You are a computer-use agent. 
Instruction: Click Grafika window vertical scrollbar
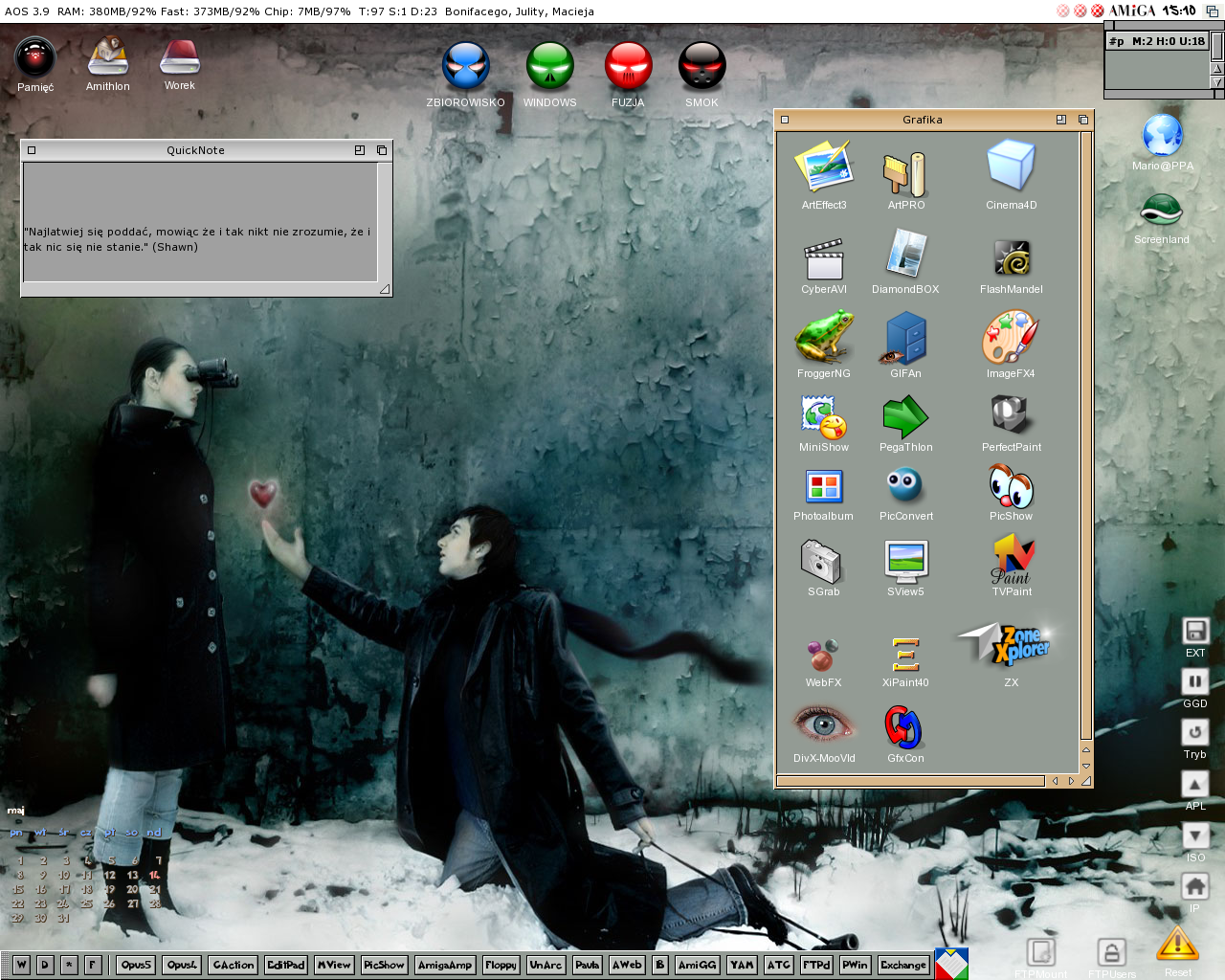[x=1085, y=435]
